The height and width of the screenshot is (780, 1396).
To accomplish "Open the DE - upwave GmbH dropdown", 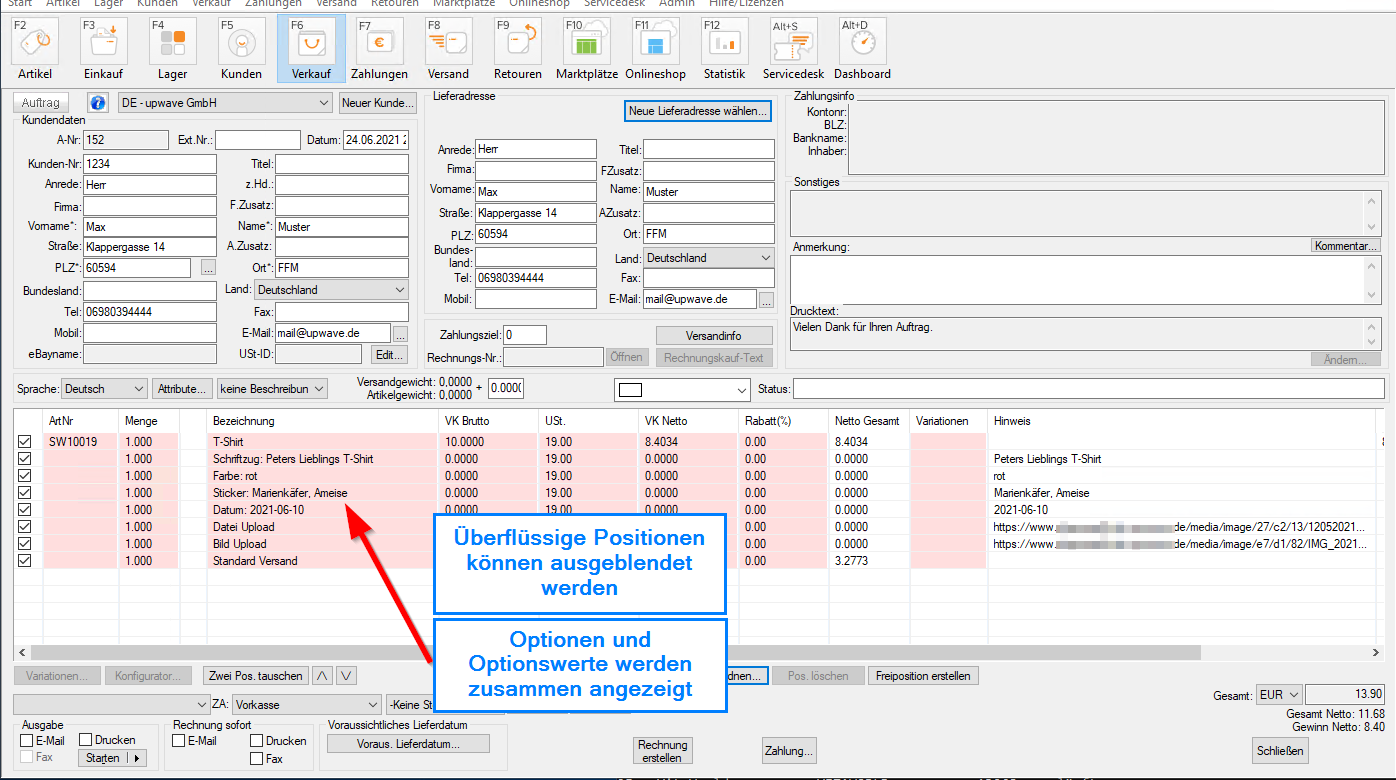I will click(225, 103).
